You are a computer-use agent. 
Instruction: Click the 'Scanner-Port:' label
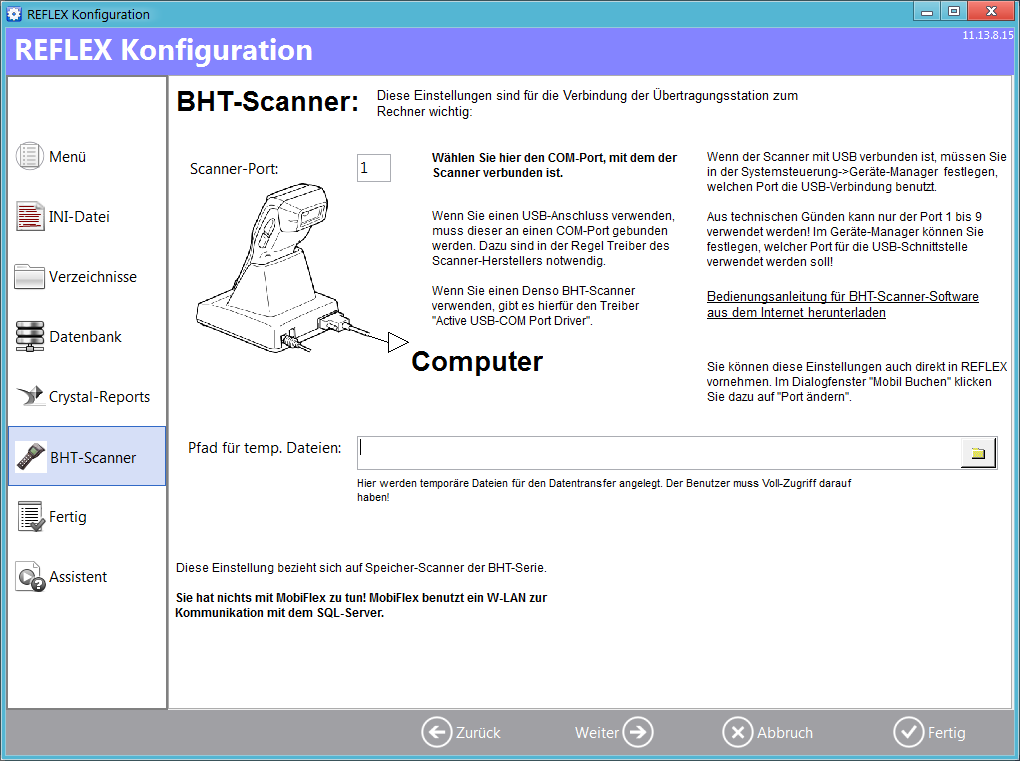coord(234,169)
